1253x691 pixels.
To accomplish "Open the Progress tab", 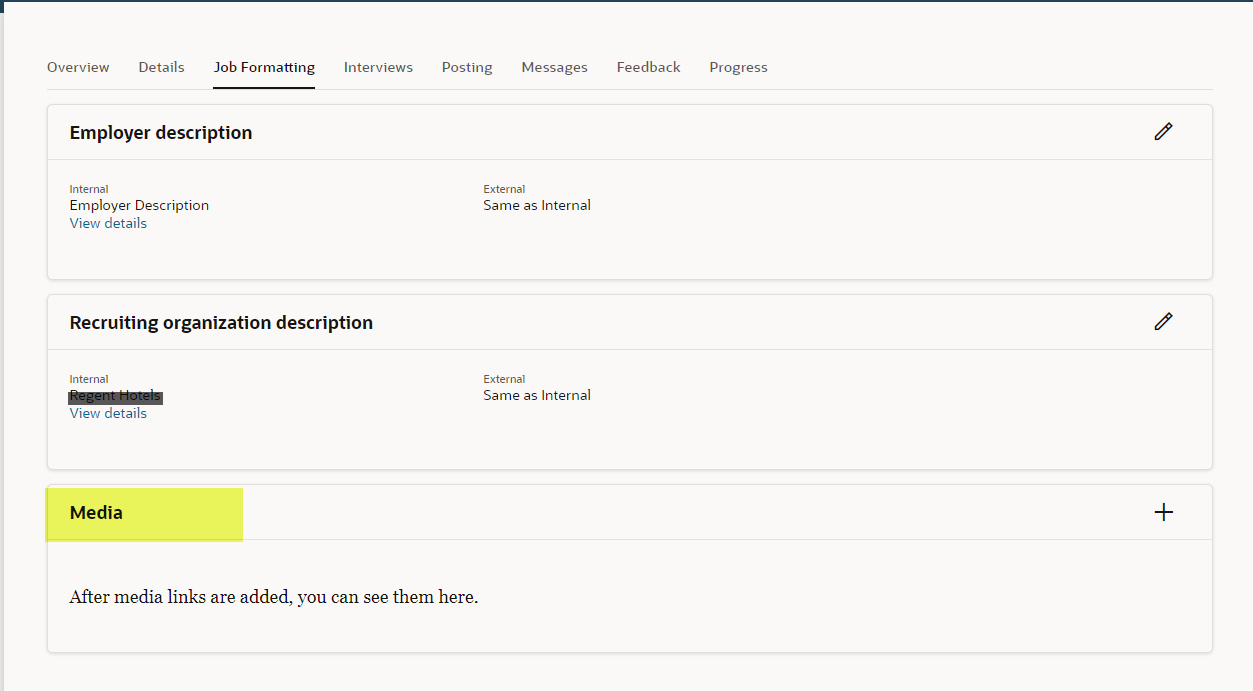I will coord(738,67).
